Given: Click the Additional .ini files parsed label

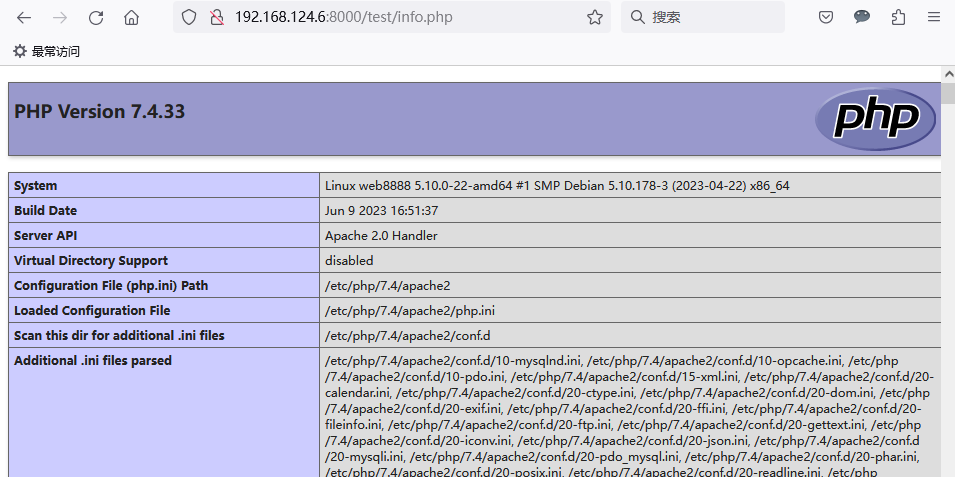Looking at the screenshot, I should [93, 361].
